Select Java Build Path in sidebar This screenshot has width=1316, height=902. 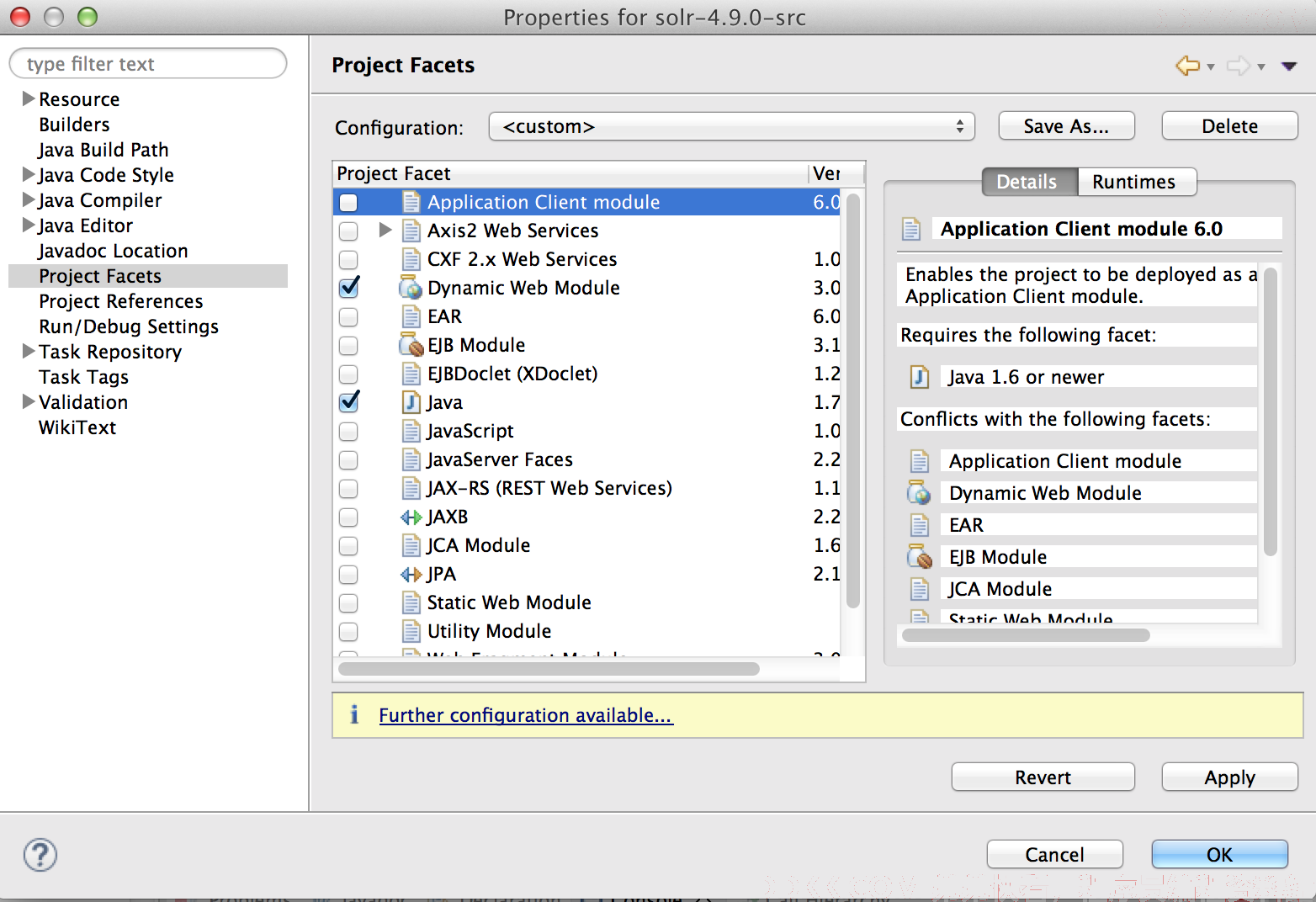[x=103, y=150]
